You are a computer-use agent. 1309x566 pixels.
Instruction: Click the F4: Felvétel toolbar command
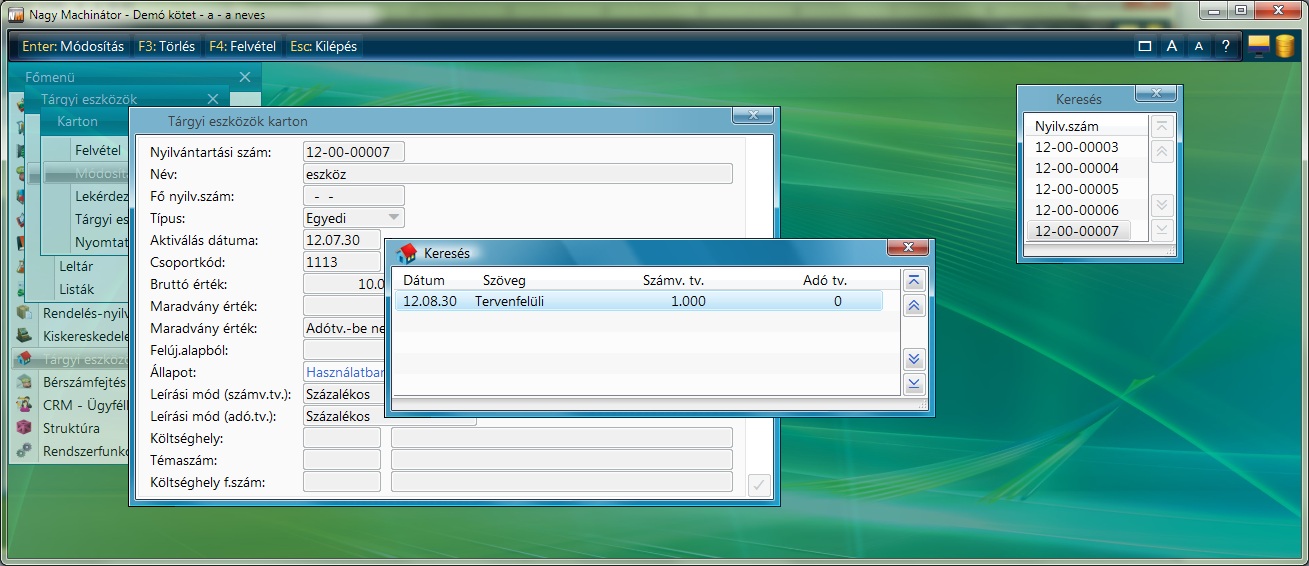(x=244, y=46)
